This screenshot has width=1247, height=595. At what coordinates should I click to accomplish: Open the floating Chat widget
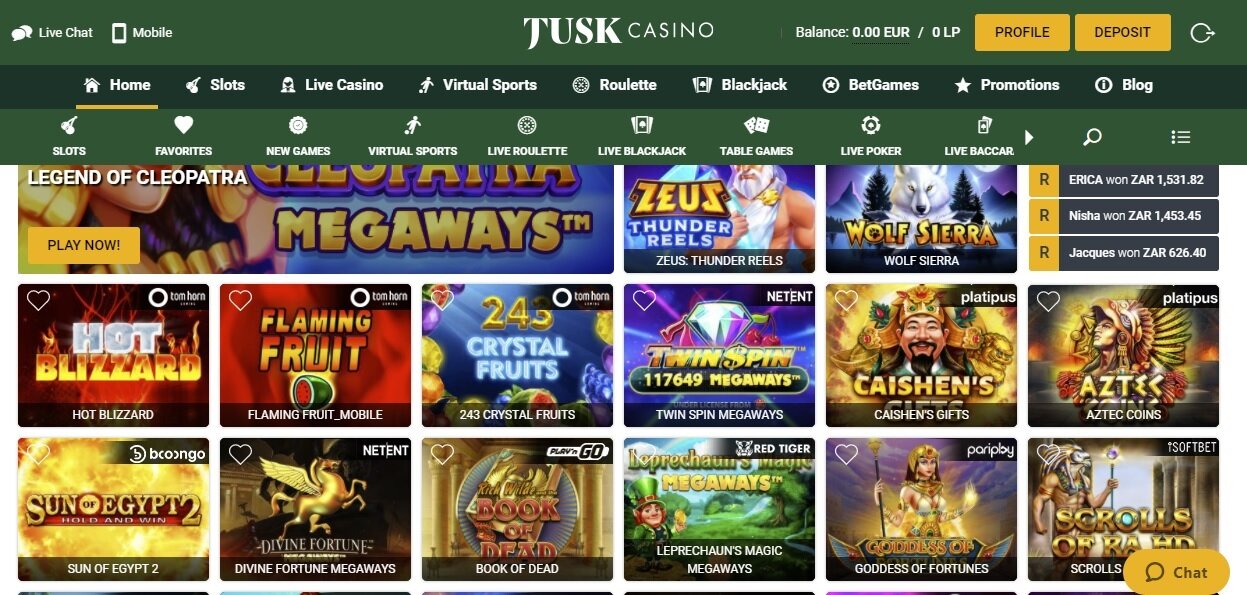pos(1176,572)
